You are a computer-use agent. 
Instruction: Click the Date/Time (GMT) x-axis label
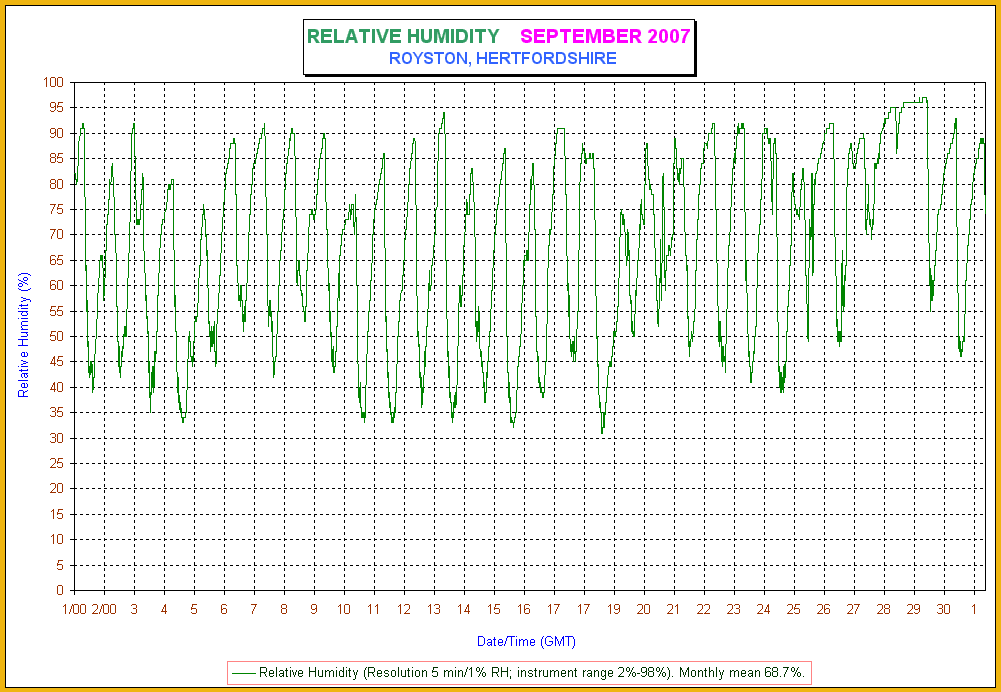(x=526, y=641)
